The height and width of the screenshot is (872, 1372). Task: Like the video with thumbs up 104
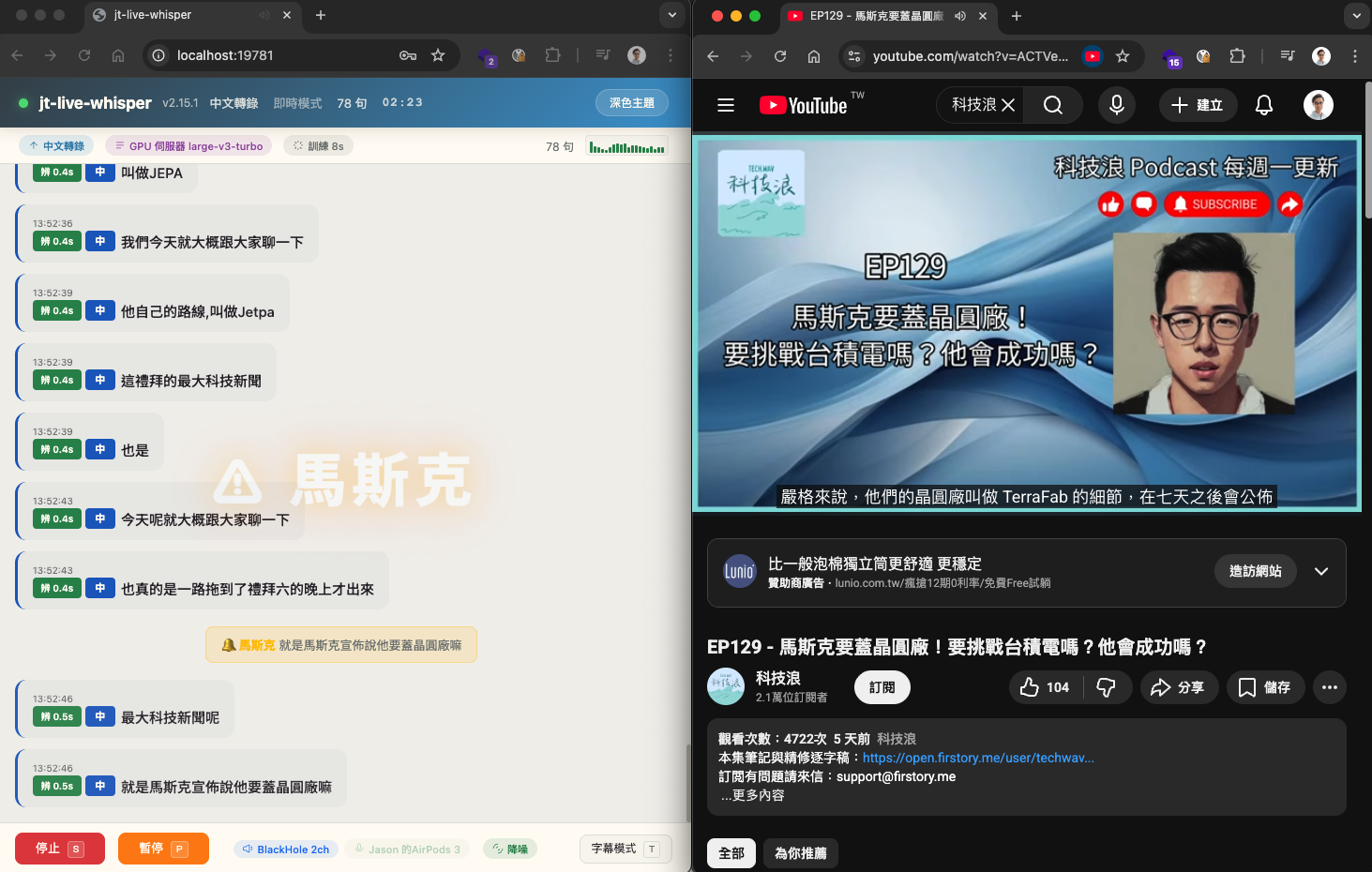pos(1046,687)
